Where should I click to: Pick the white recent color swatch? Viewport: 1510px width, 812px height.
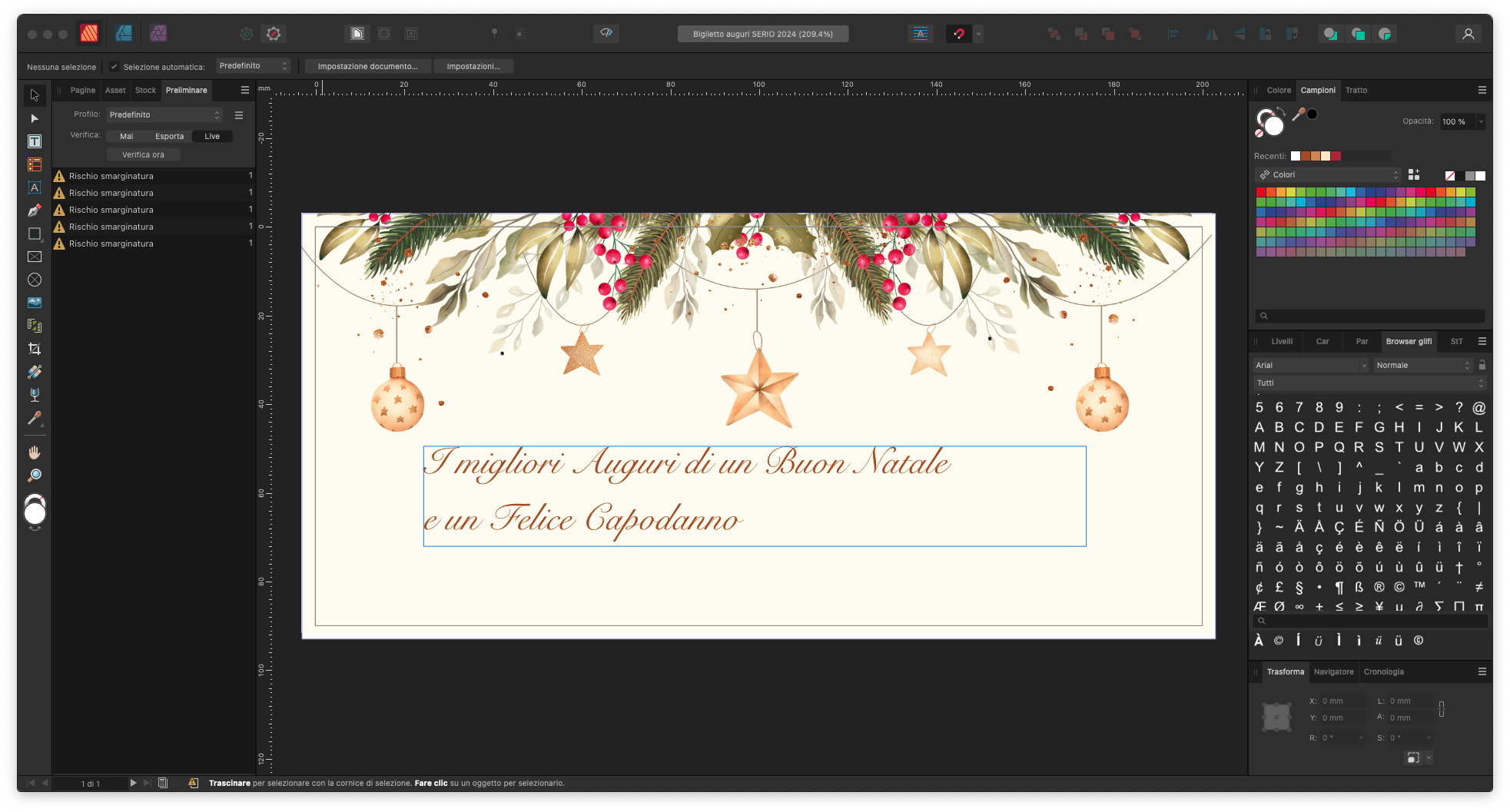pos(1296,156)
